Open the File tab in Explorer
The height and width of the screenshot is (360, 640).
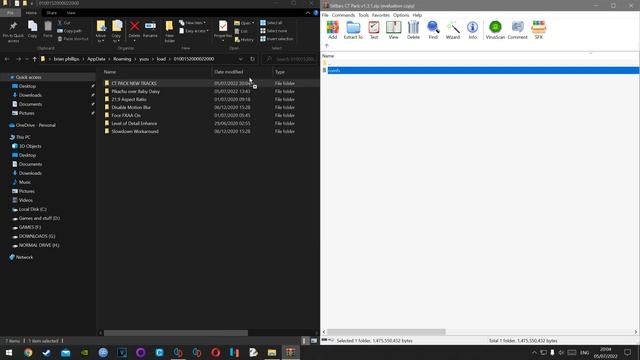pos(10,13)
